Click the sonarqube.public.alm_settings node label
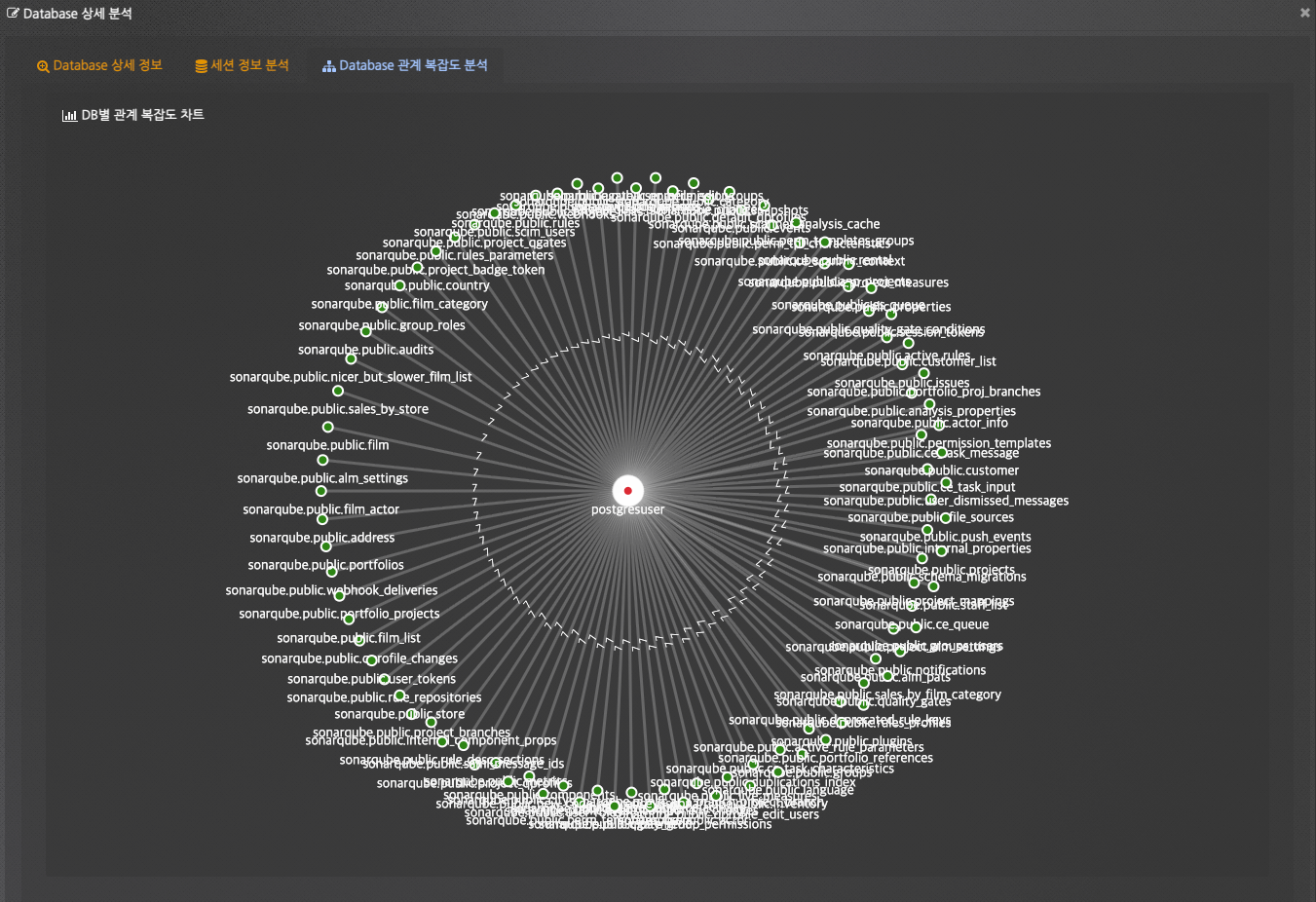The image size is (1316, 902). coord(322,478)
